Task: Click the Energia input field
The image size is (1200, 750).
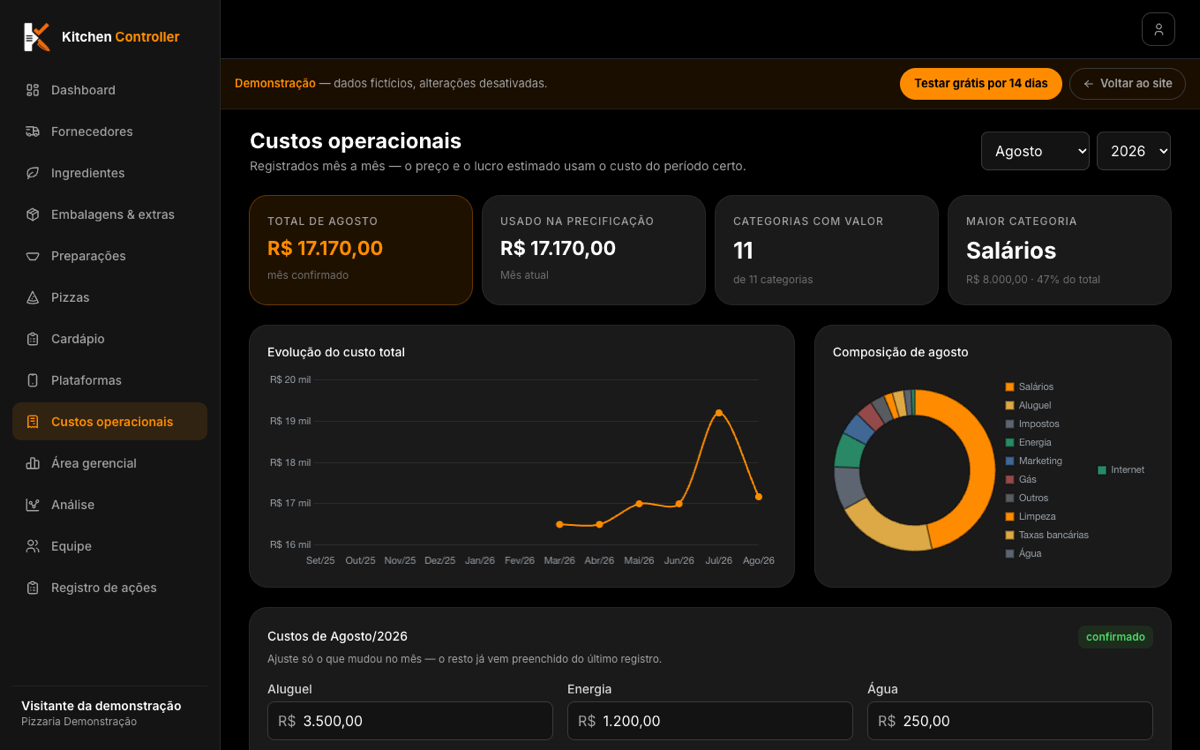Action: pos(710,721)
